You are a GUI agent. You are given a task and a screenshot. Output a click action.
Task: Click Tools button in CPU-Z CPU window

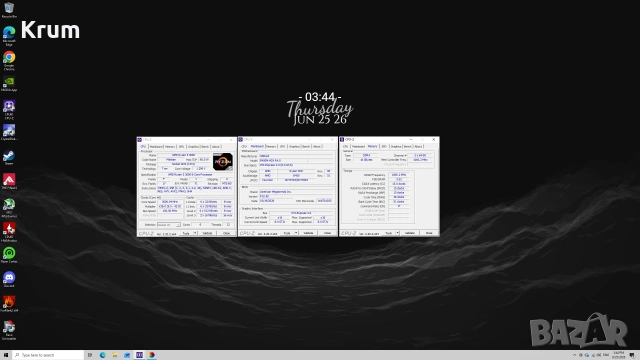point(186,233)
